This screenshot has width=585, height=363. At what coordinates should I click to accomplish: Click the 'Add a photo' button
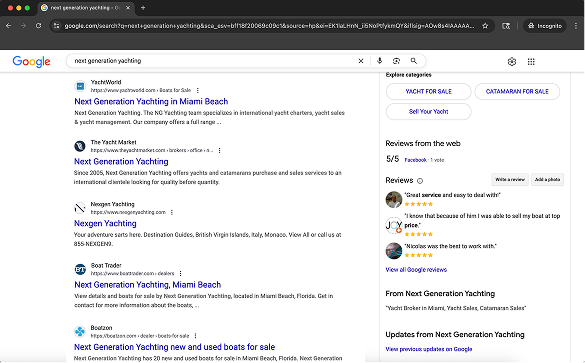tap(547, 179)
